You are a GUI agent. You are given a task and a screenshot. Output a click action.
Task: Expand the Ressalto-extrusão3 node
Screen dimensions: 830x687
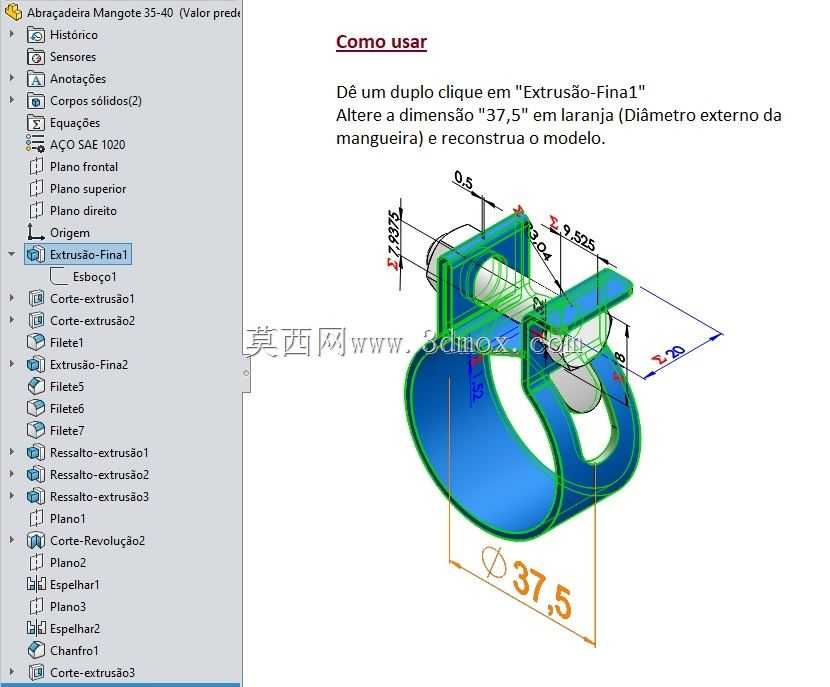click(12, 496)
